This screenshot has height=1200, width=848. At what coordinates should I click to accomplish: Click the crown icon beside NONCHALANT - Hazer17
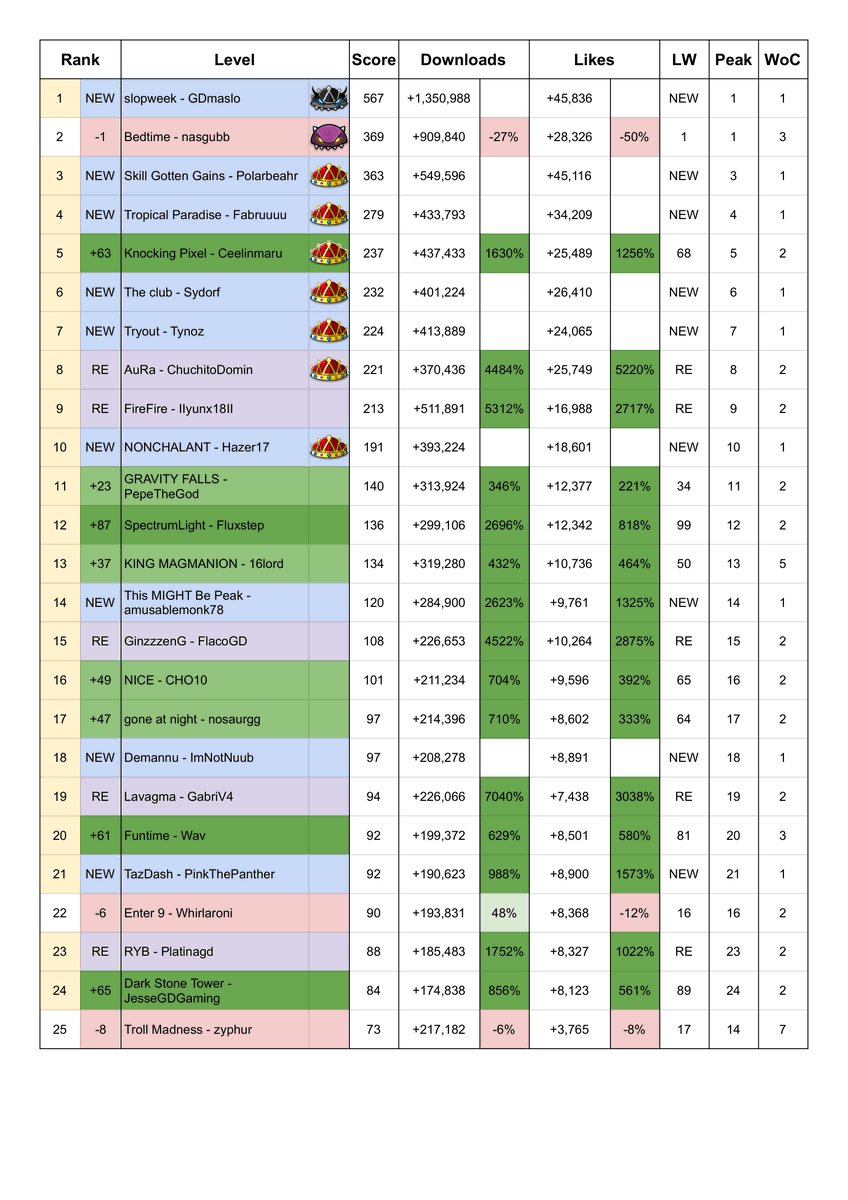tap(329, 447)
